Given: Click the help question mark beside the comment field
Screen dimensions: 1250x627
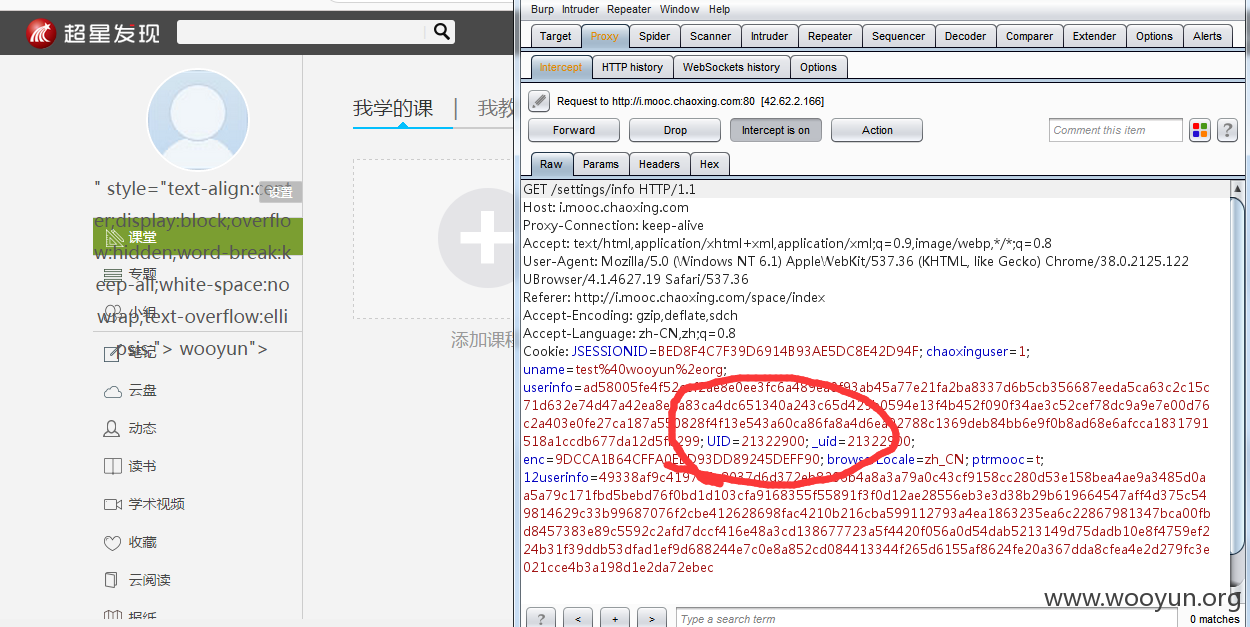Looking at the screenshot, I should [1228, 130].
